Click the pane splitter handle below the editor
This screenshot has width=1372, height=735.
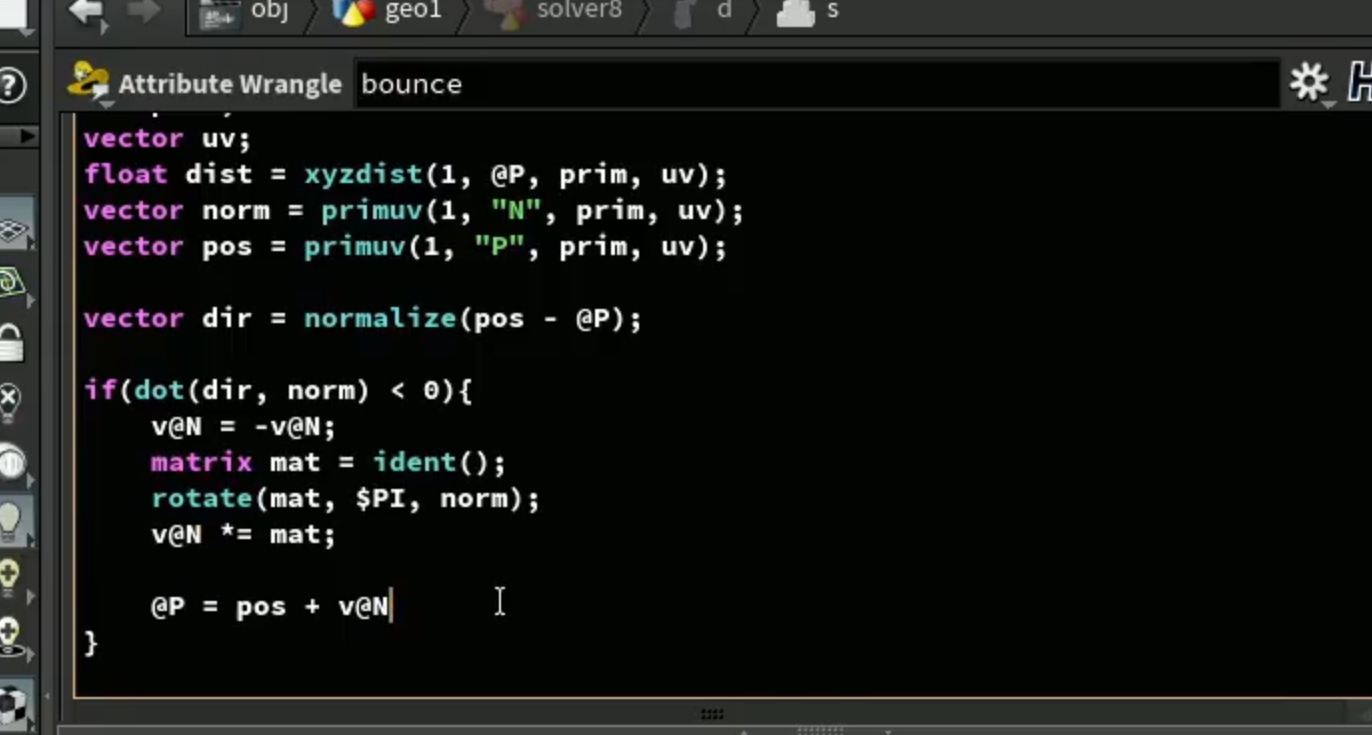(x=712, y=714)
